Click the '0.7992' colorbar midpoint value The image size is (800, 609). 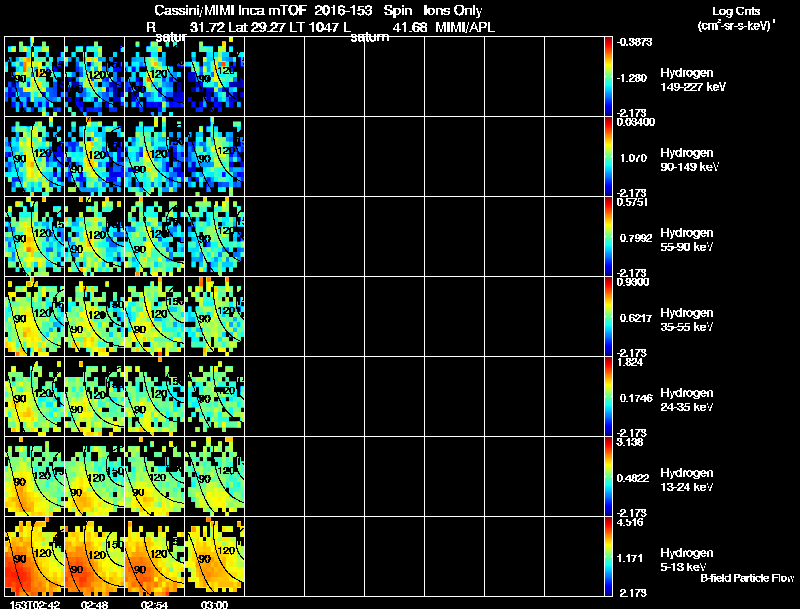point(636,238)
